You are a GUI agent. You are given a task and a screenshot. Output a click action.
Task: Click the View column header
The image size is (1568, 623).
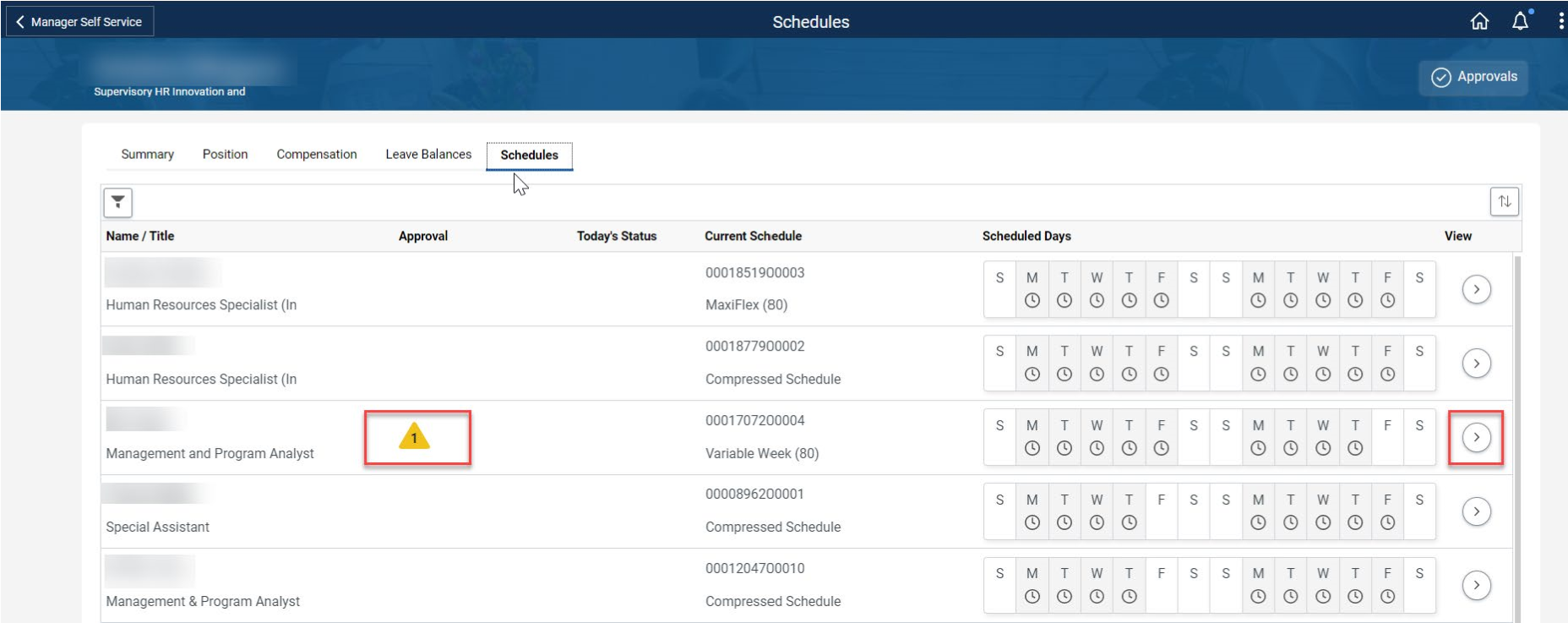point(1458,236)
